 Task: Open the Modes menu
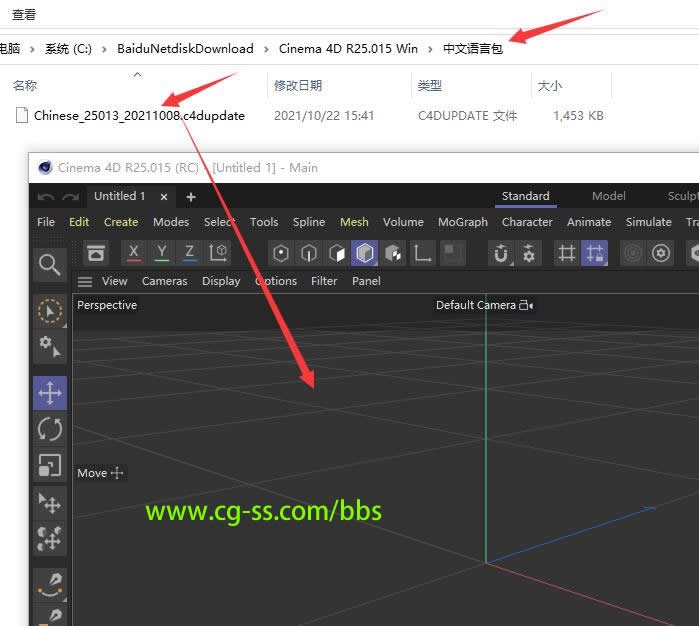171,222
